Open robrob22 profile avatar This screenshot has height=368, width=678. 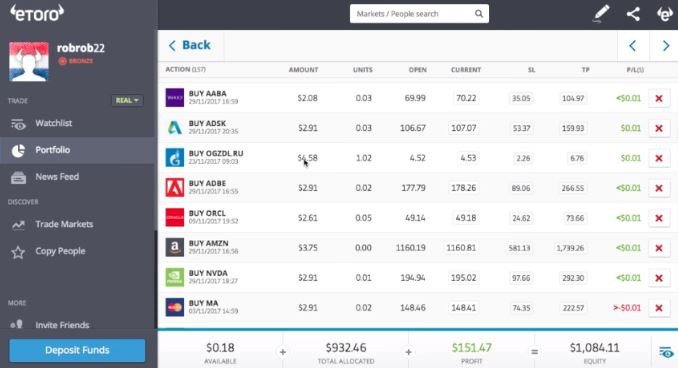coord(29,61)
